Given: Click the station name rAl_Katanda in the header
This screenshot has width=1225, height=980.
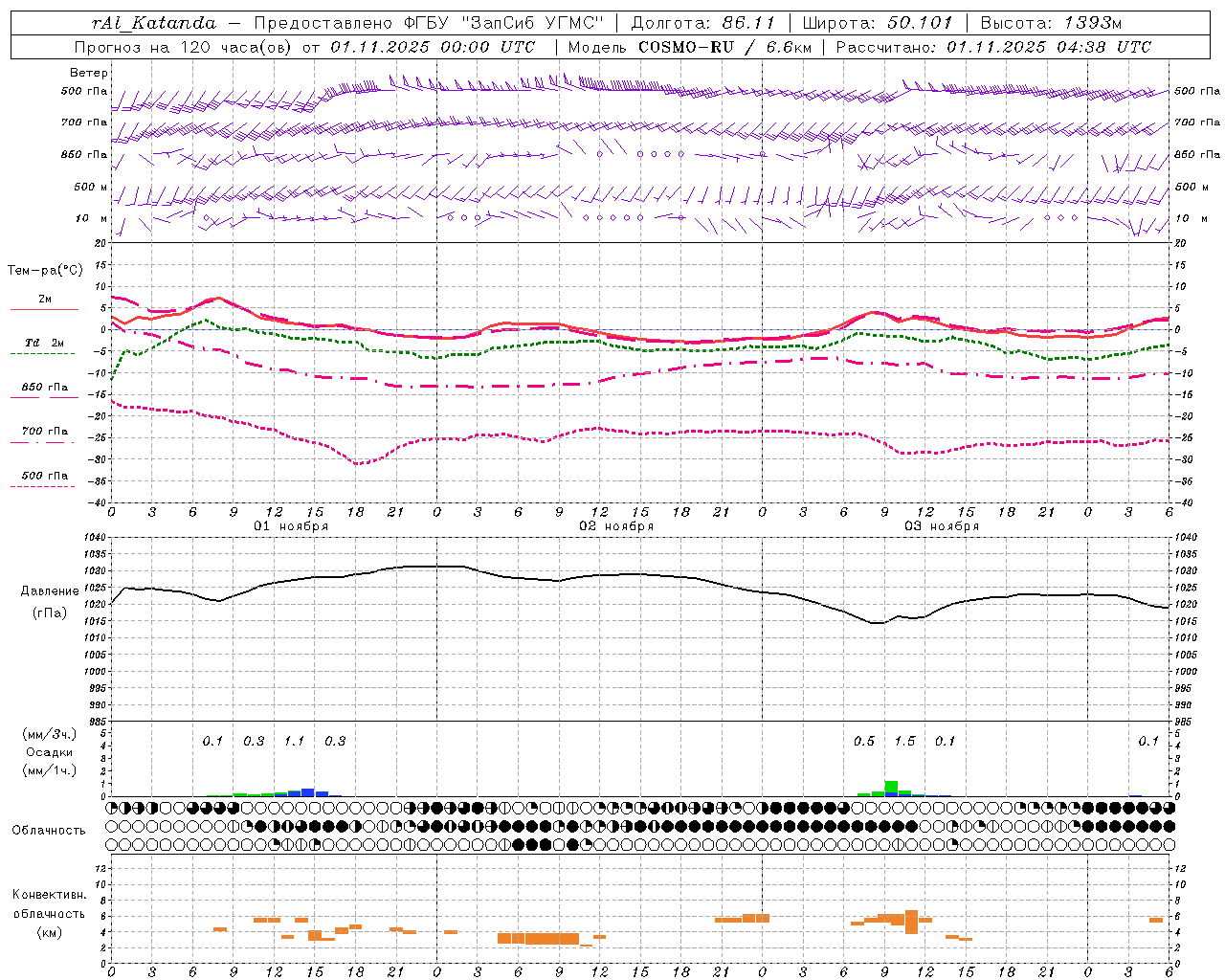Looking at the screenshot, I should 154,23.
